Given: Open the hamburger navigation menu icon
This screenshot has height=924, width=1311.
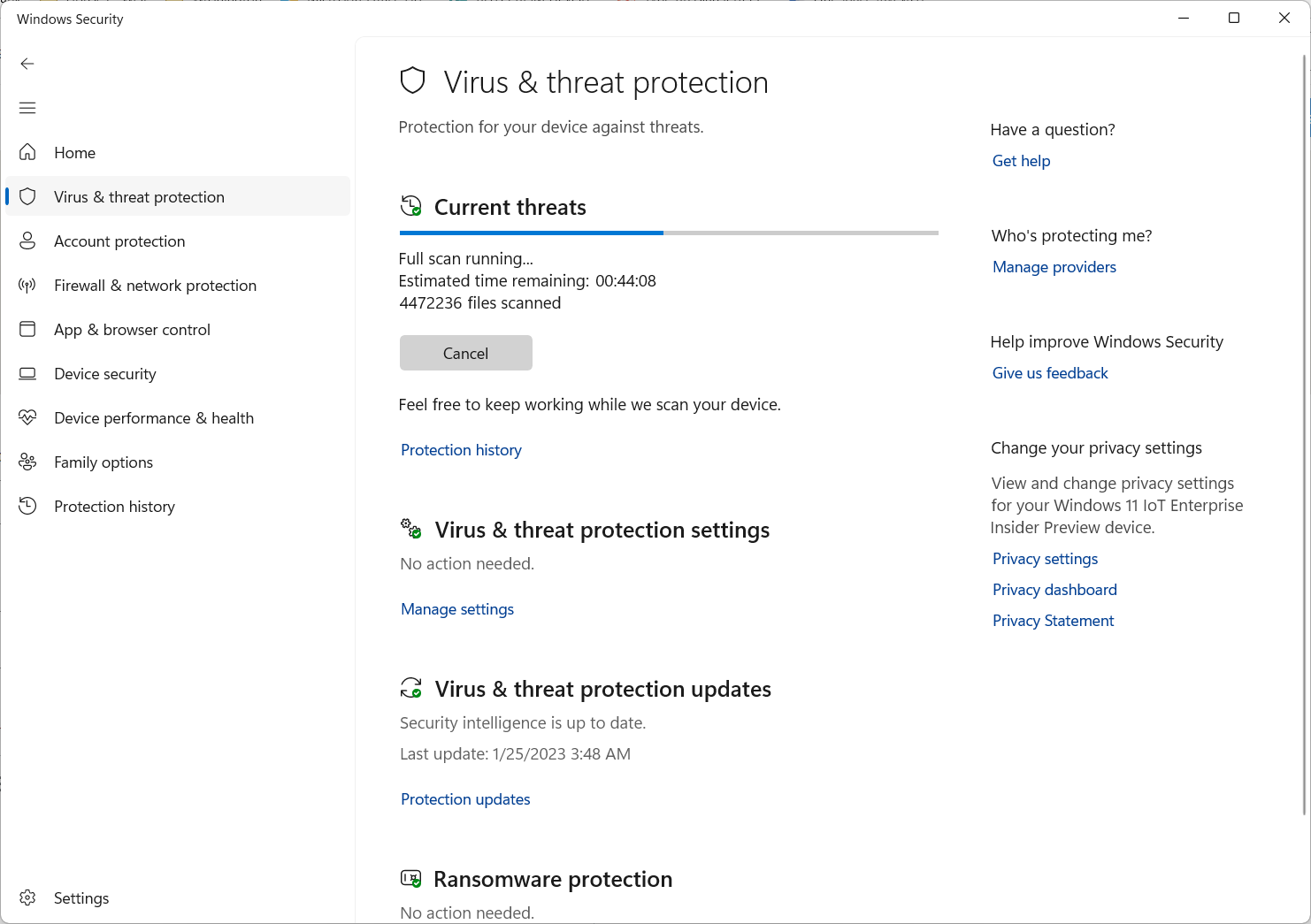Looking at the screenshot, I should (27, 108).
